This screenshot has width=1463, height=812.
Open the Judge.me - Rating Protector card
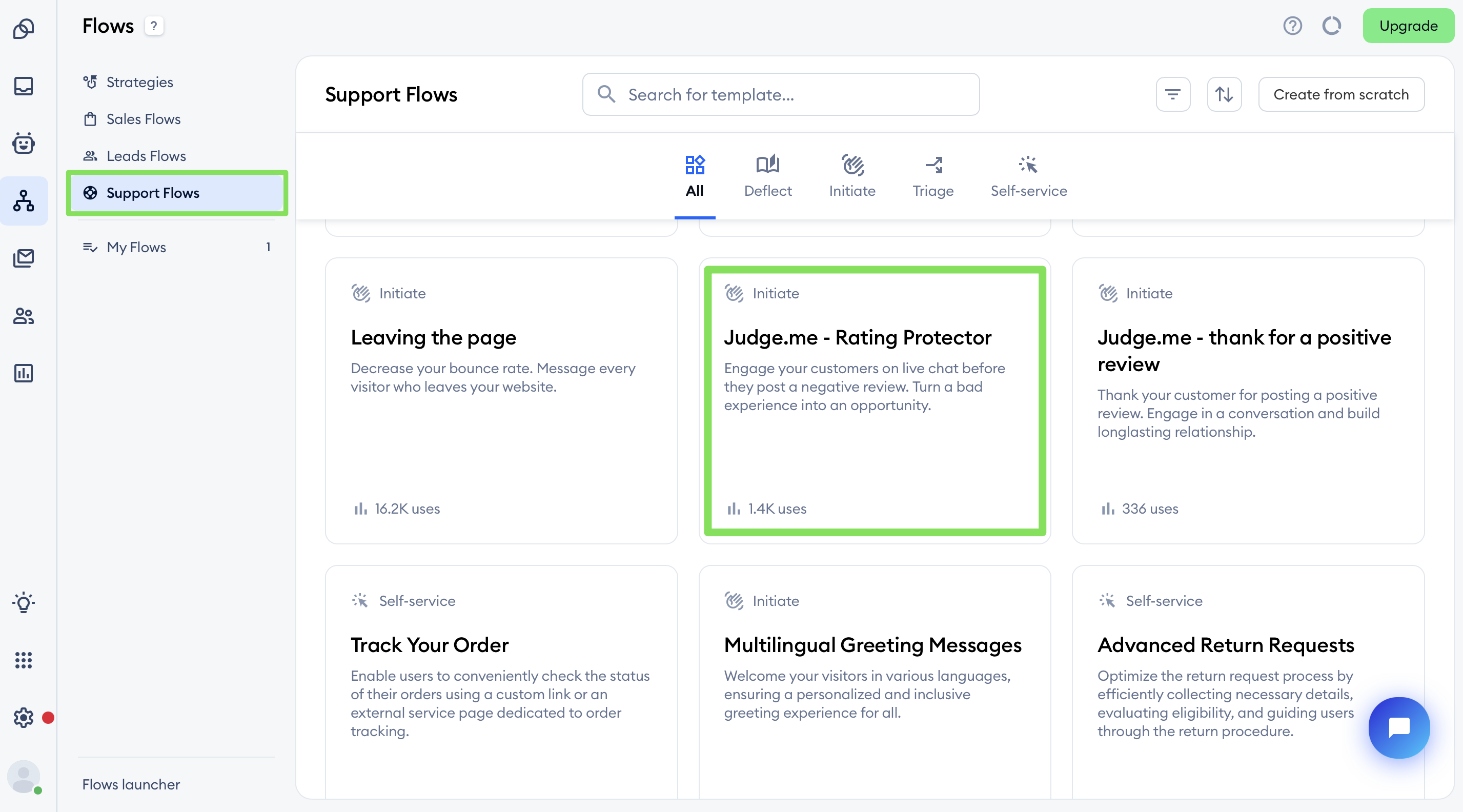pyautogui.click(x=875, y=401)
